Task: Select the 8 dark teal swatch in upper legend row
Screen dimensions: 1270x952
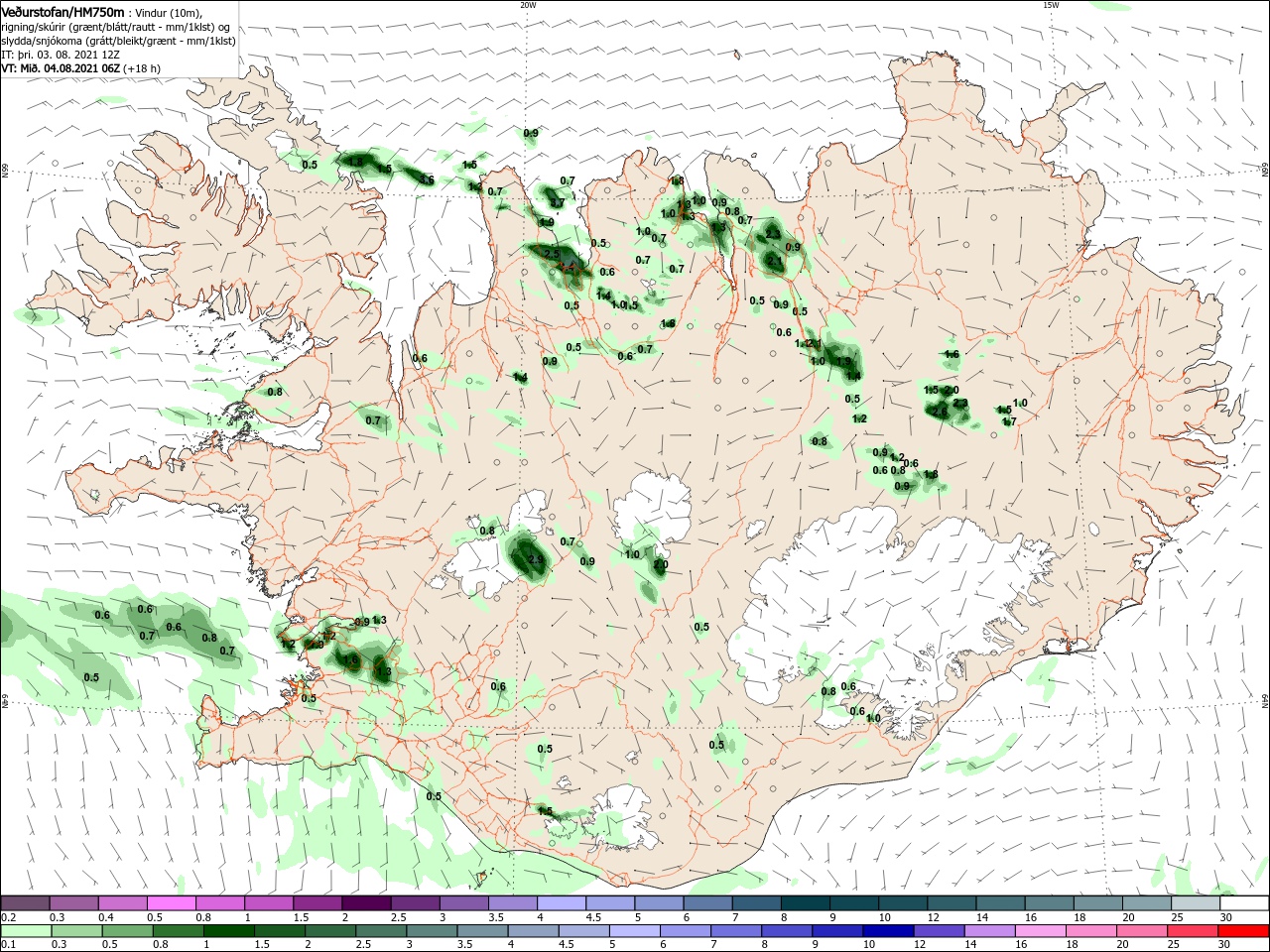Action: [804, 903]
